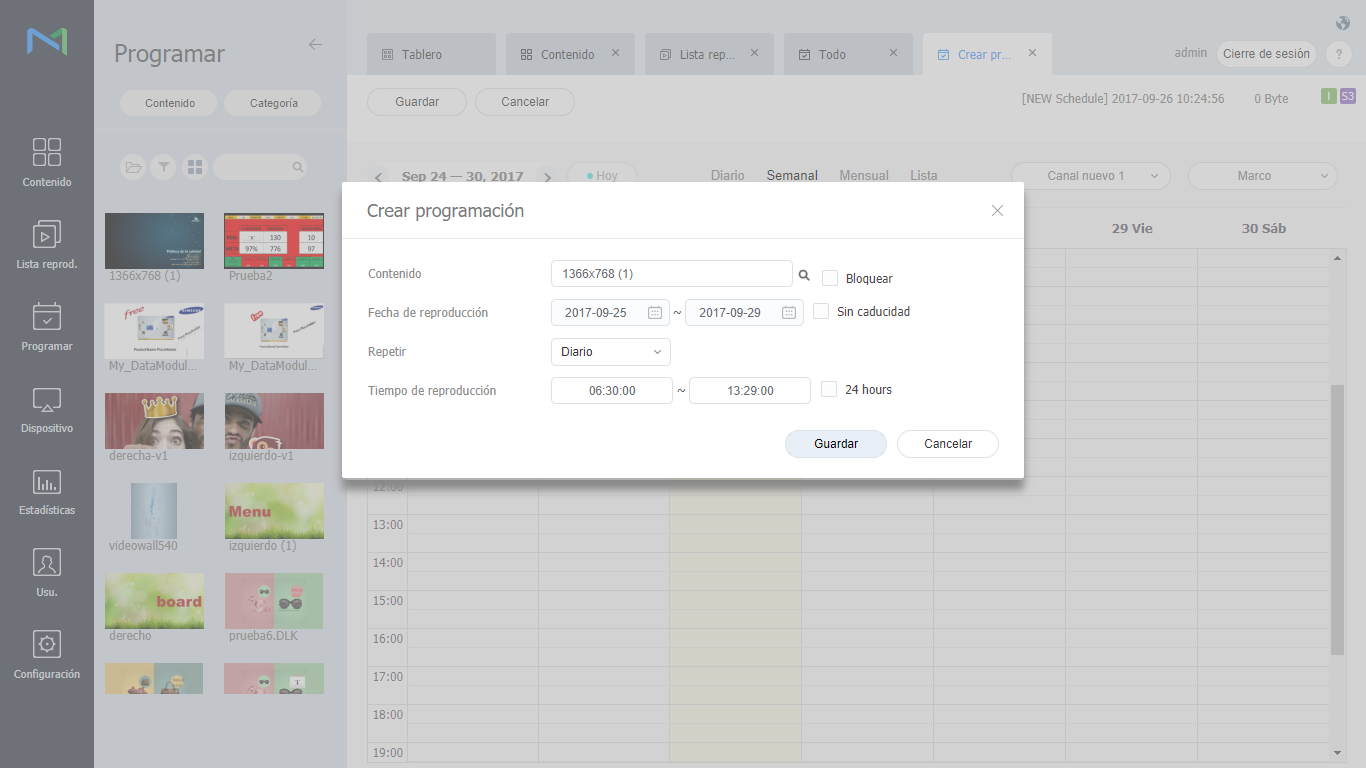The width and height of the screenshot is (1366, 768).
Task: Select the derecha-v1 thumbnail
Action: pyautogui.click(x=154, y=421)
